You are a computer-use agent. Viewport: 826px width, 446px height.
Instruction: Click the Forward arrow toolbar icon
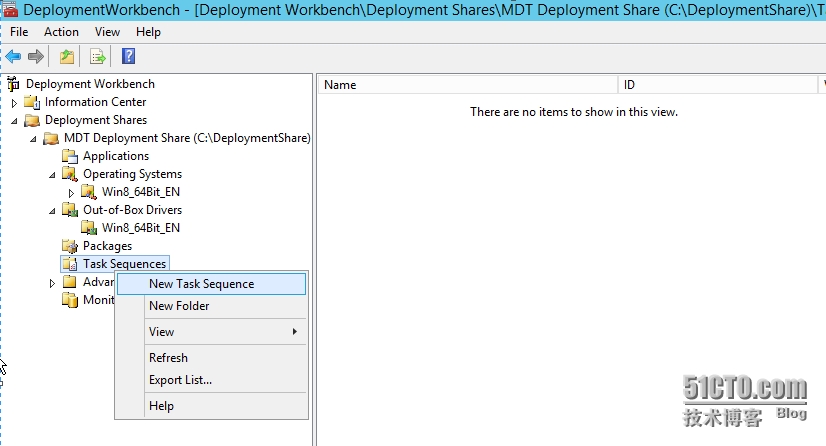[36, 56]
